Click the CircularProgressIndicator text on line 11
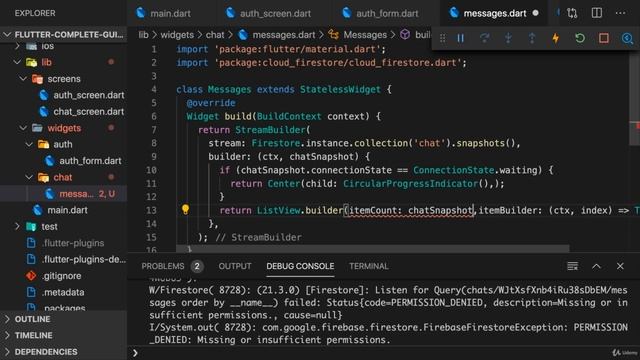This screenshot has height=360, width=640. pyautogui.click(x=410, y=184)
